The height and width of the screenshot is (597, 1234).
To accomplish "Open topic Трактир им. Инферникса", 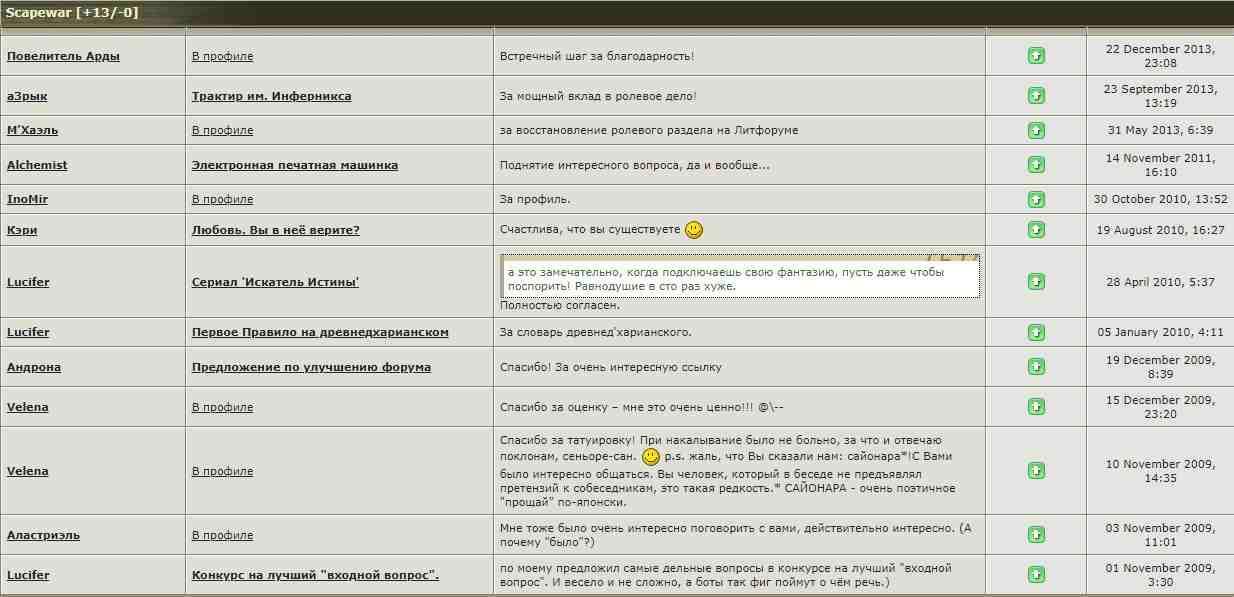I will (x=271, y=96).
